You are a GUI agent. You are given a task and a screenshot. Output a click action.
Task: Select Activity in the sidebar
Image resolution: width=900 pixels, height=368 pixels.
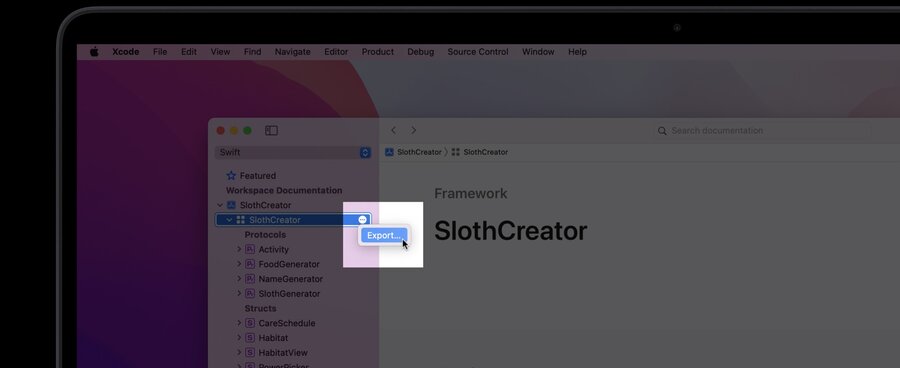click(274, 249)
